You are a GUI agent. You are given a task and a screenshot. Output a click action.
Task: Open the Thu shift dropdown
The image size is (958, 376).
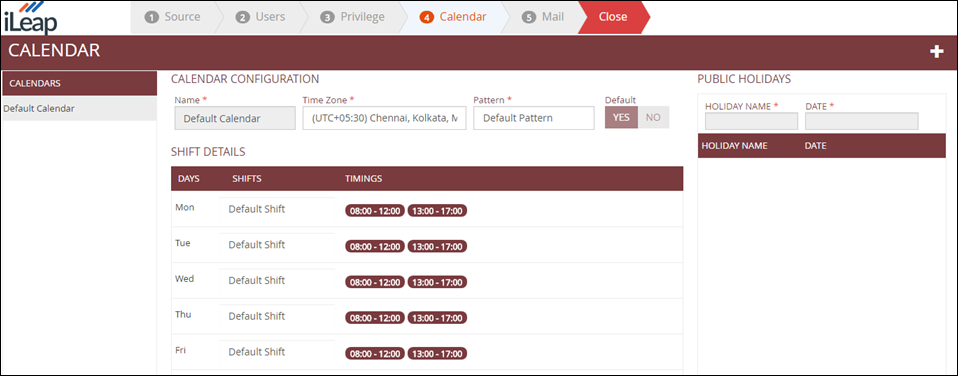pyautogui.click(x=277, y=316)
